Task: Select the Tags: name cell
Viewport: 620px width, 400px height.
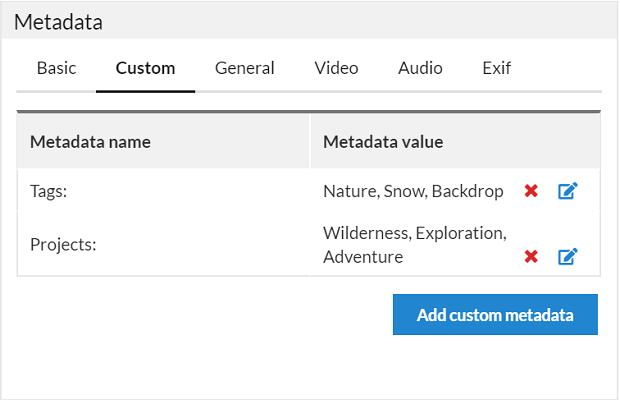Action: pyautogui.click(x=163, y=191)
